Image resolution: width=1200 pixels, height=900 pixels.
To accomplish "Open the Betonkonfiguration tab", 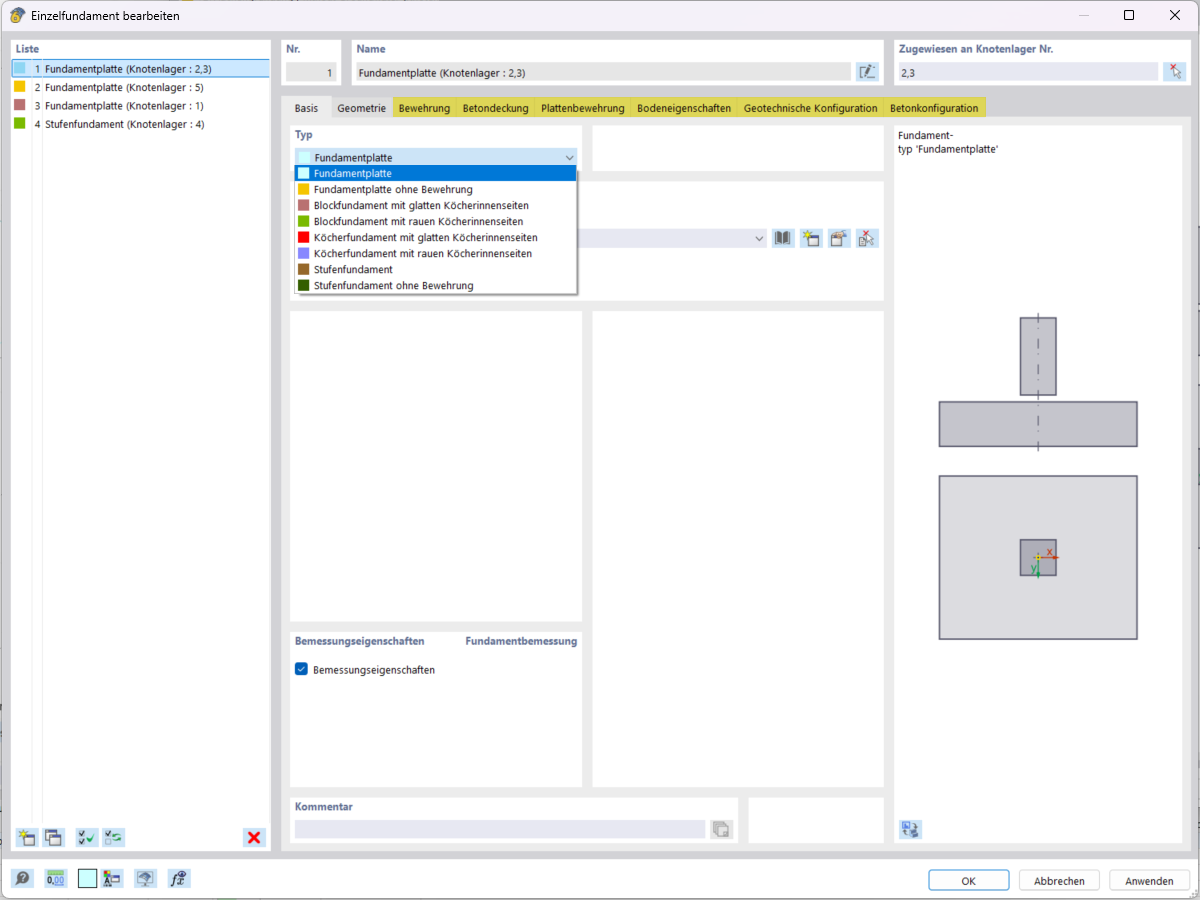I will 934,108.
